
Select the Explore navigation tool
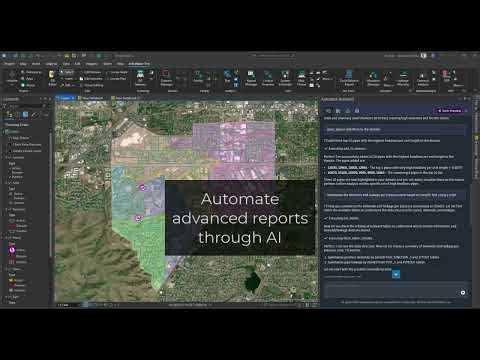coord(12,77)
